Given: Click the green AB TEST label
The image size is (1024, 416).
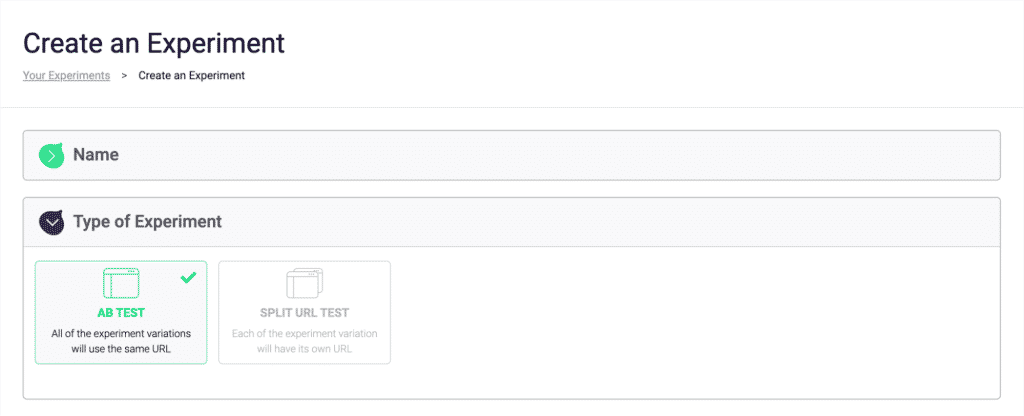Looking at the screenshot, I should (x=121, y=313).
